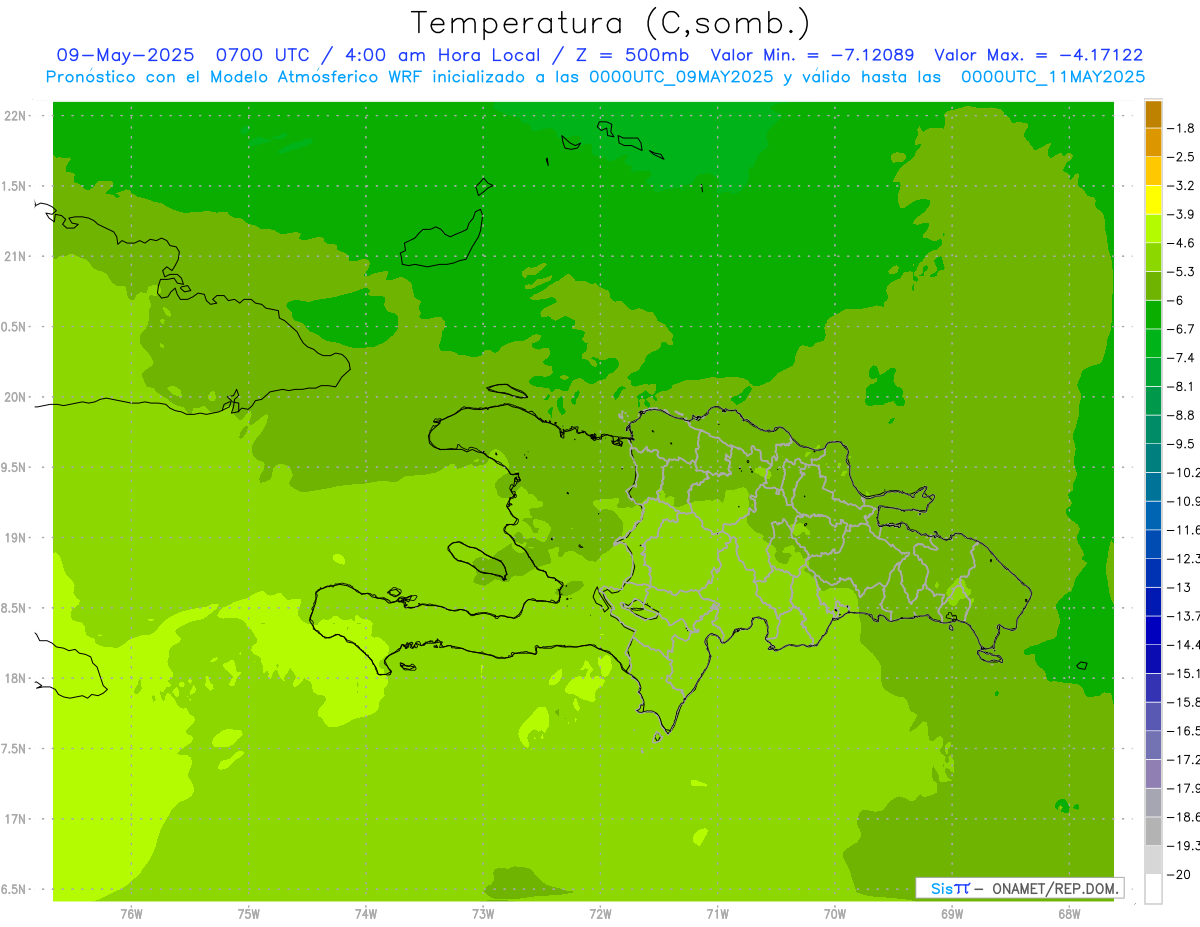
Task: Click the '-9.5' colorbar value
Action: pyautogui.click(x=1181, y=444)
